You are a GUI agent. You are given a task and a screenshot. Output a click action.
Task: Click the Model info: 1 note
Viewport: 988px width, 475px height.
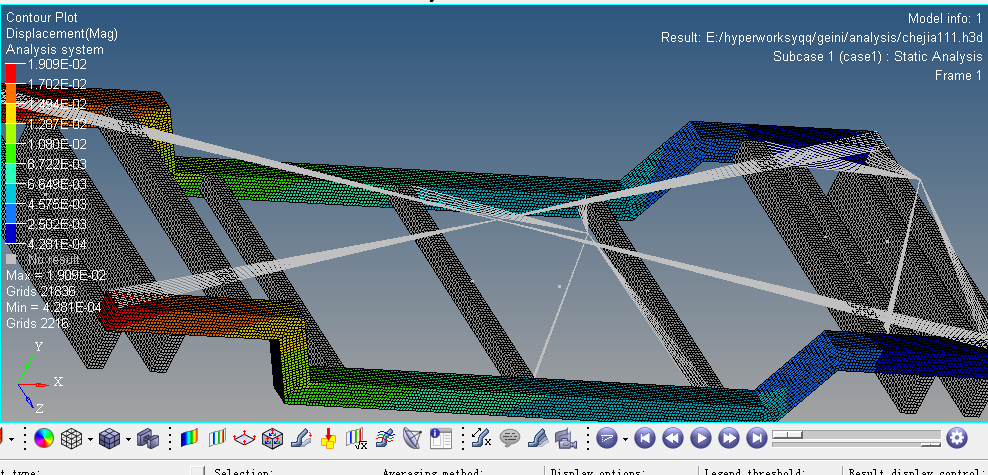pyautogui.click(x=945, y=19)
